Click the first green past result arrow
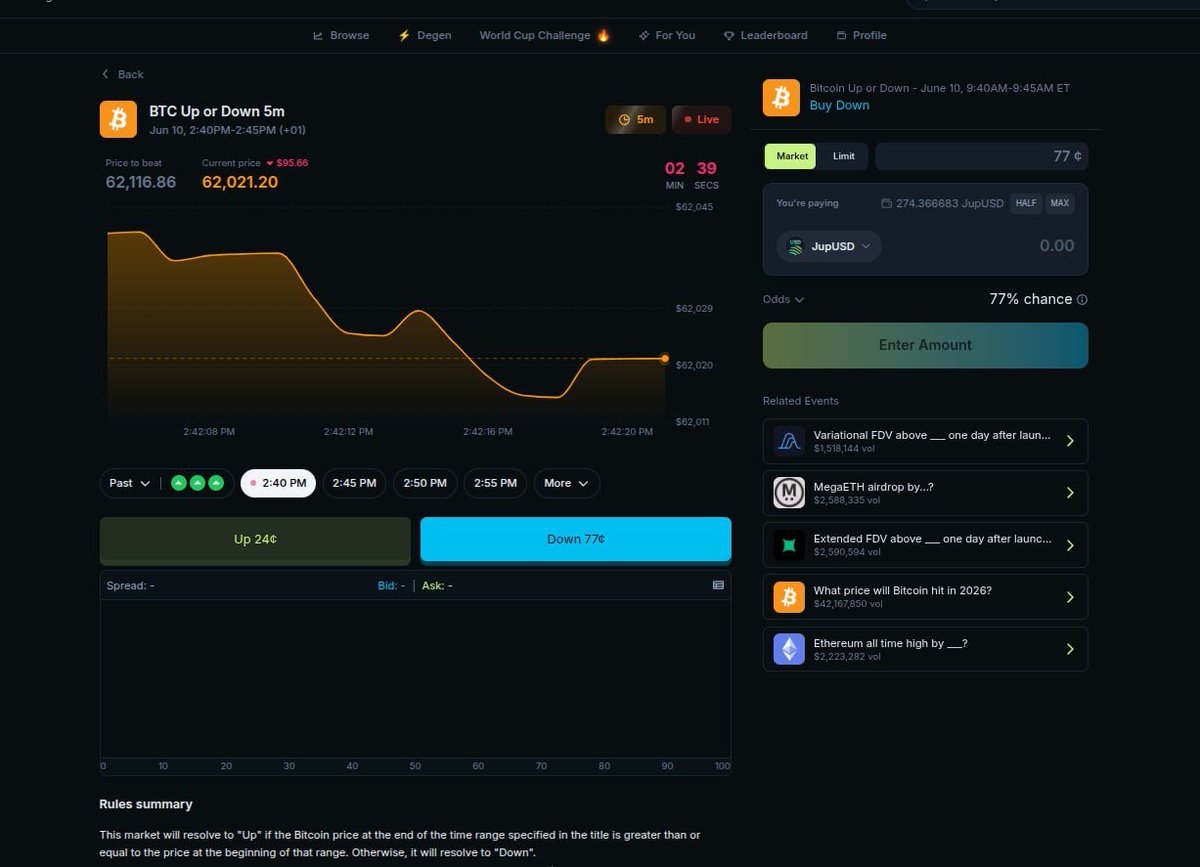 pos(178,483)
